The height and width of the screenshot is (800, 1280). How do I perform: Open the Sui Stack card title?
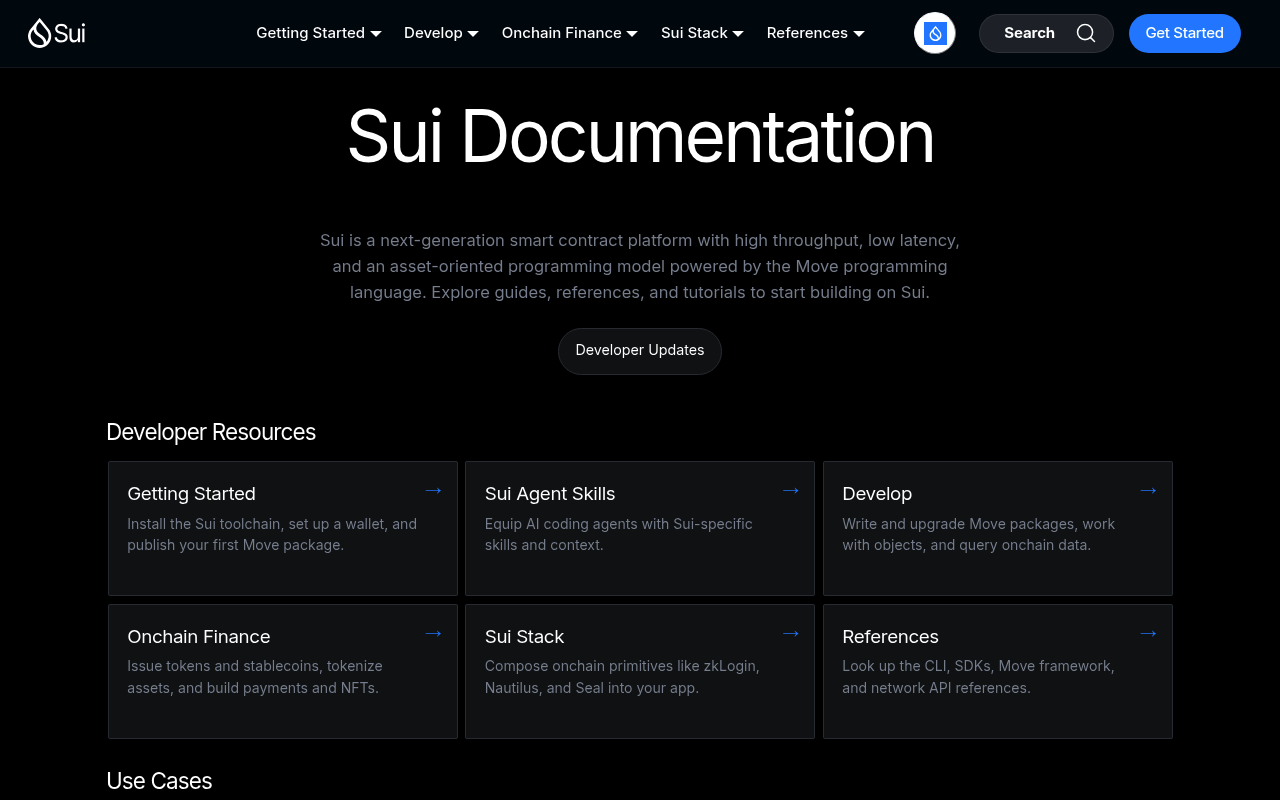(x=524, y=637)
